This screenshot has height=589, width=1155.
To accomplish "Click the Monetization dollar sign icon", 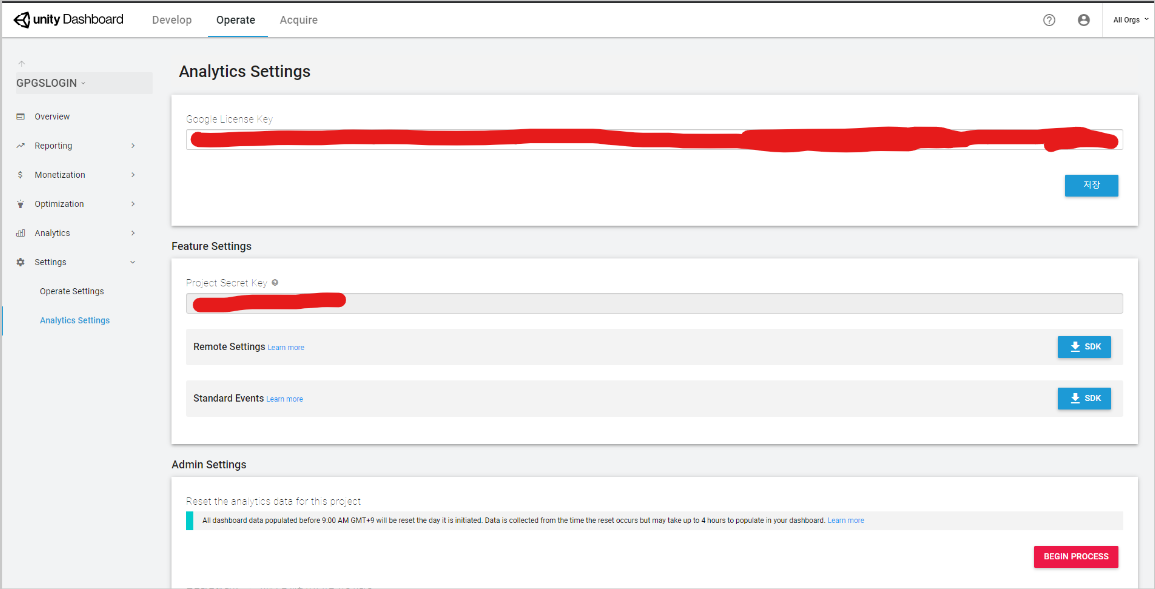I will [x=21, y=175].
